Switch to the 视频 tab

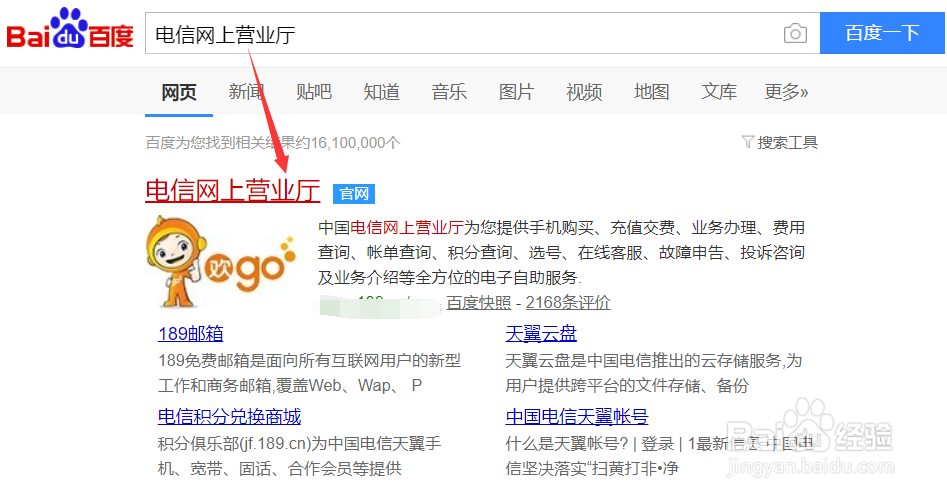click(x=584, y=92)
